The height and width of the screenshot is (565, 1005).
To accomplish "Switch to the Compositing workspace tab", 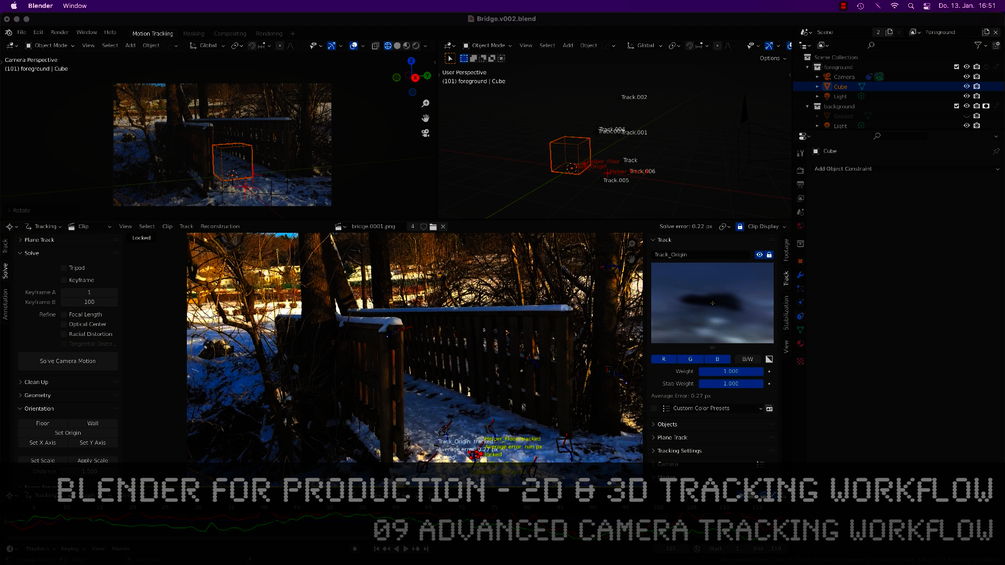I will pos(229,33).
